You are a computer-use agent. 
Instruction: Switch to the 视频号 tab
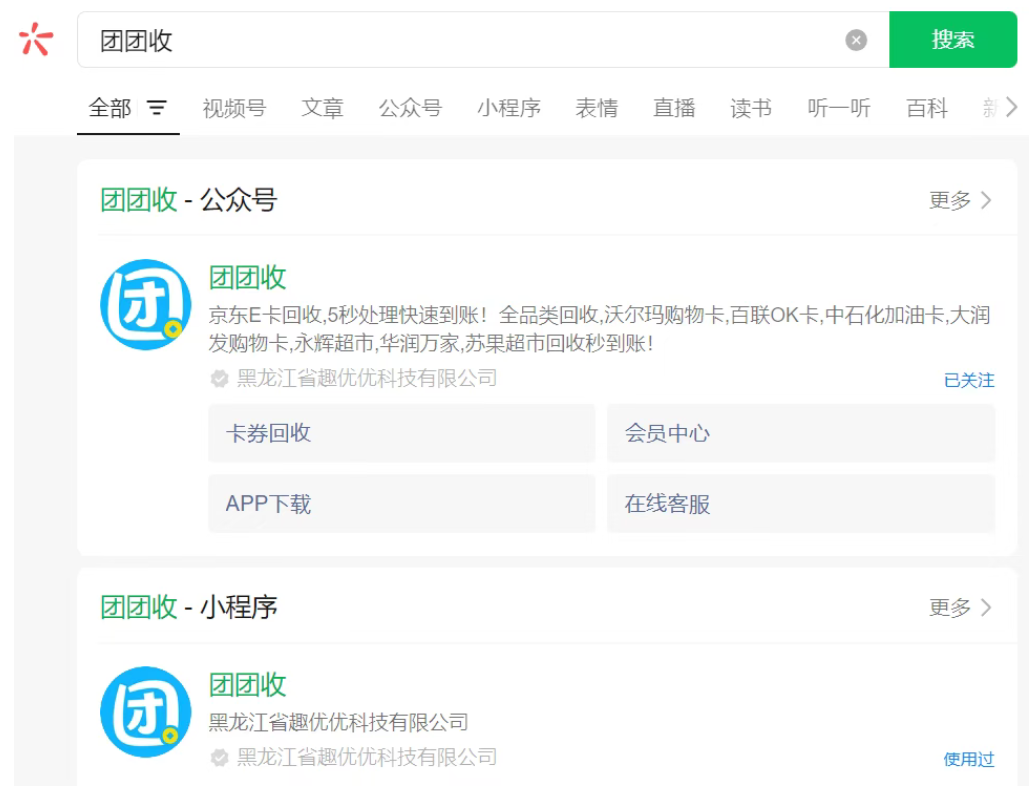[234, 108]
